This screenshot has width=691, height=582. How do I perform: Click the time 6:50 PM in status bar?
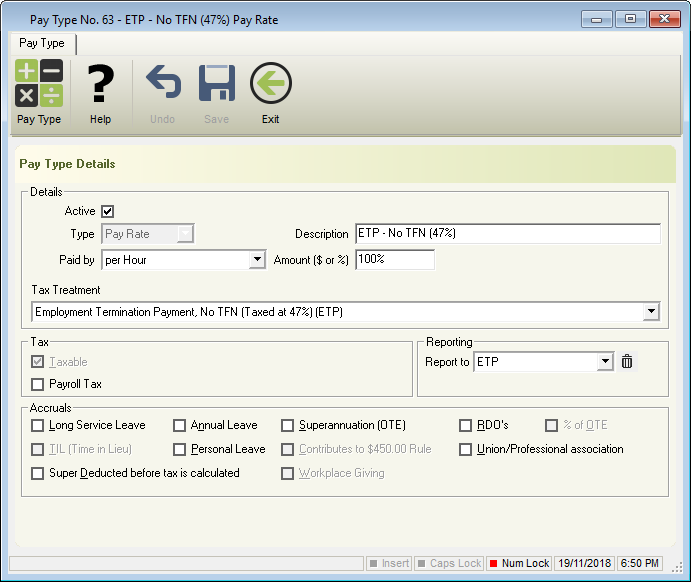(x=639, y=563)
